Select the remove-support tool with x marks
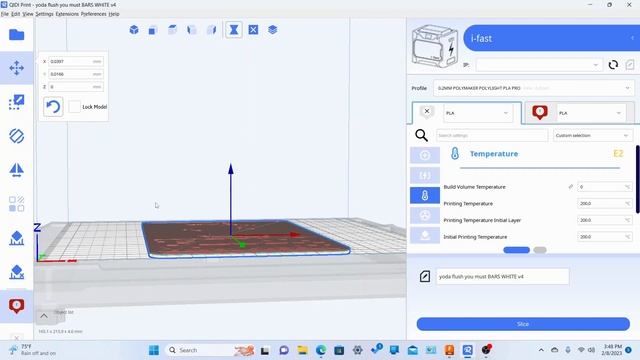 (x=16, y=271)
